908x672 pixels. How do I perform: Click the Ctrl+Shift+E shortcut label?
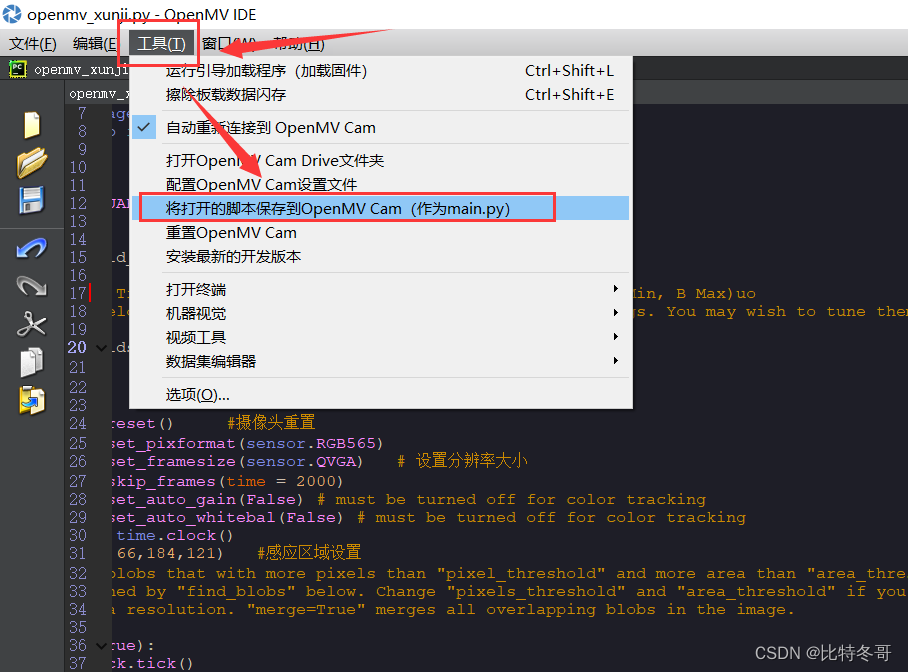(569, 94)
